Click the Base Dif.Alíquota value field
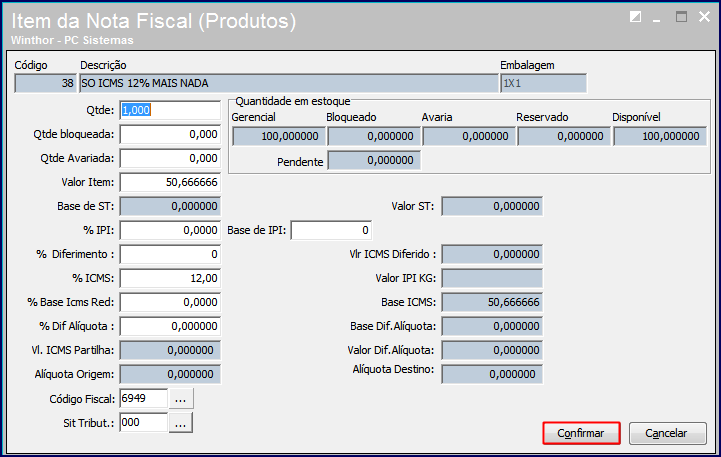The image size is (721, 457). point(492,326)
